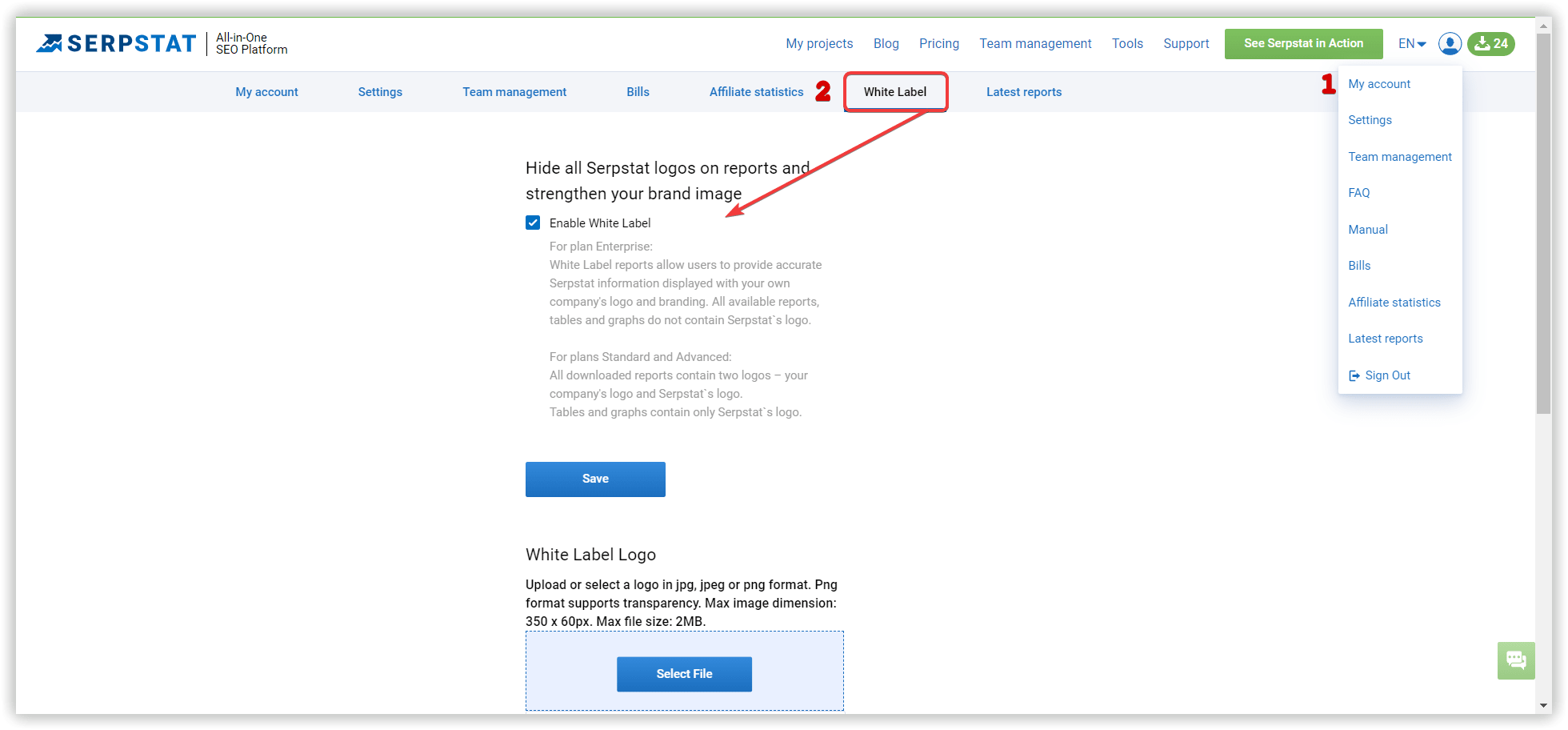Image resolution: width=1568 pixels, height=730 pixels.
Task: Open the live chat widget icon
Action: tap(1516, 660)
